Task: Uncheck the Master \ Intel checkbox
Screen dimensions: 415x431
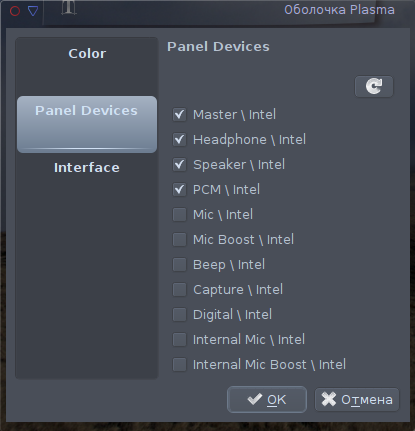Action: [179, 115]
